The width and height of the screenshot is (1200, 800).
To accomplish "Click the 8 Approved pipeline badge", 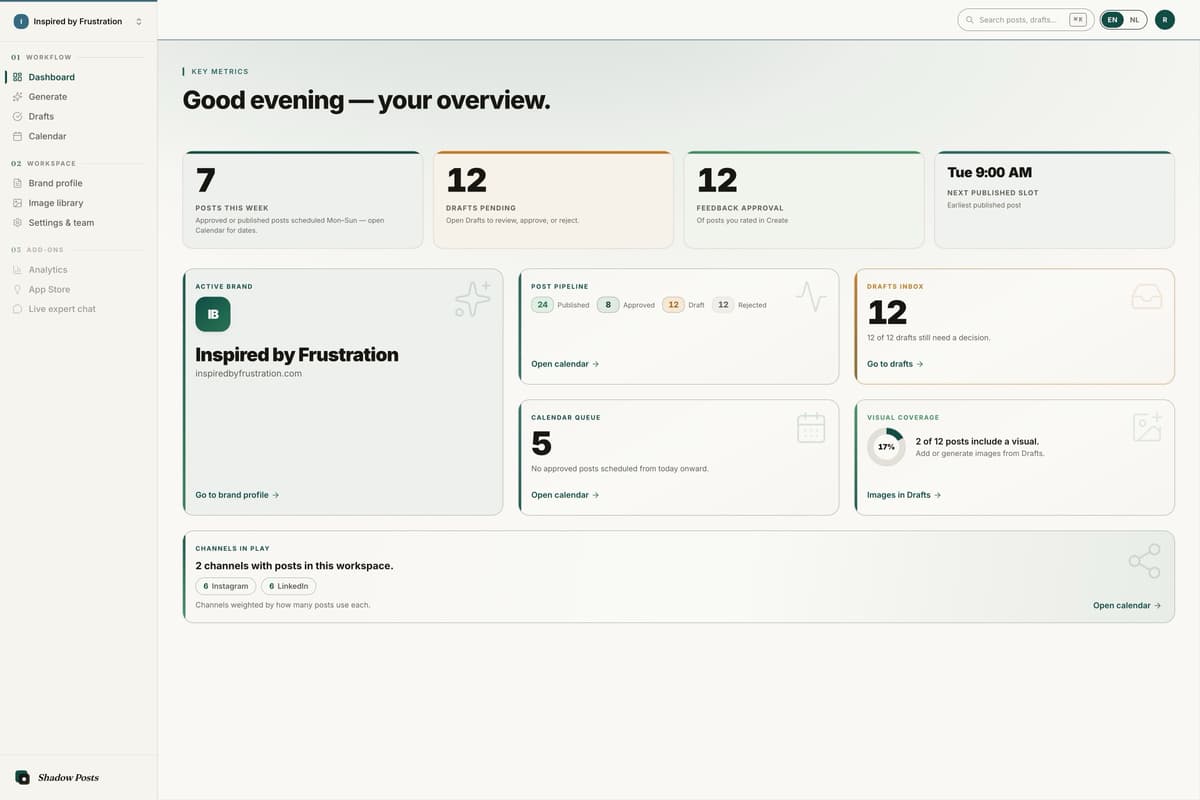I will (x=626, y=305).
